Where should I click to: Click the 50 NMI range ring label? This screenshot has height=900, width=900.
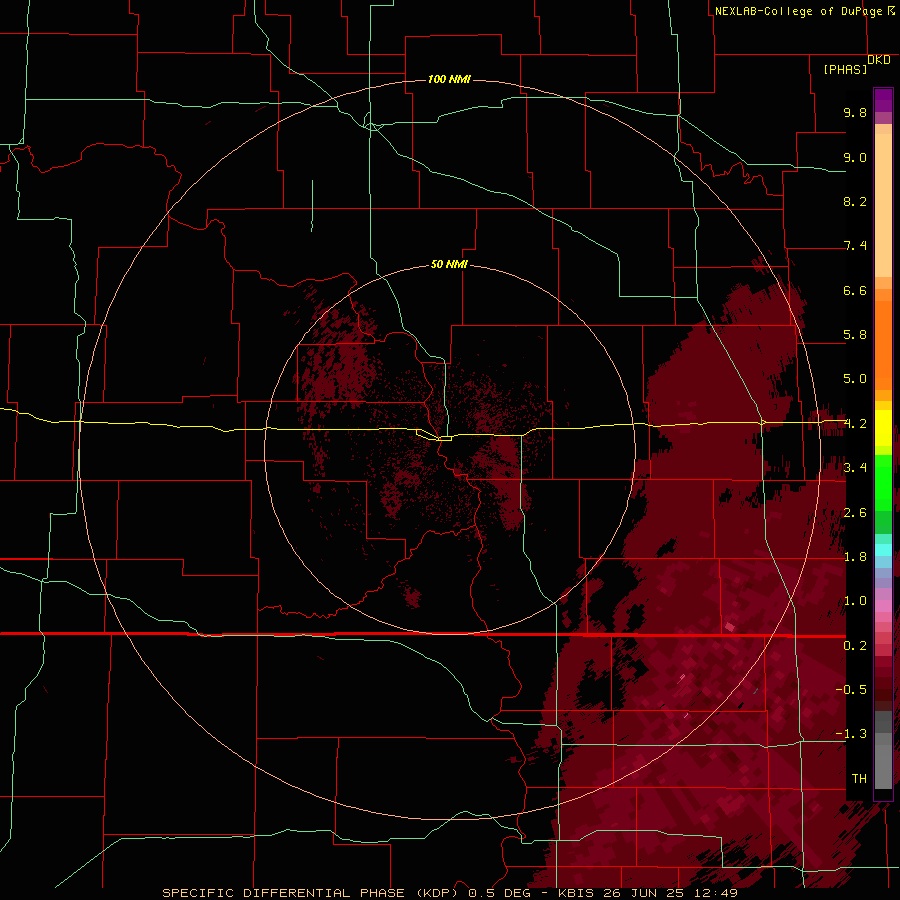coord(449,264)
